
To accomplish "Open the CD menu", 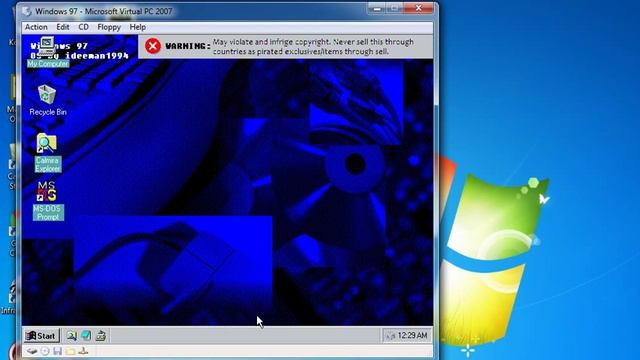I will (83, 27).
